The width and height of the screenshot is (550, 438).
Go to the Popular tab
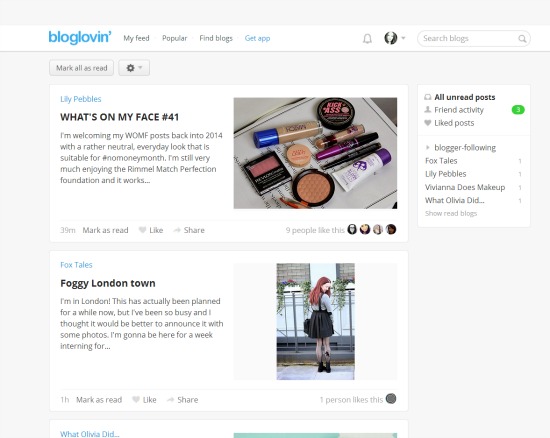point(174,38)
